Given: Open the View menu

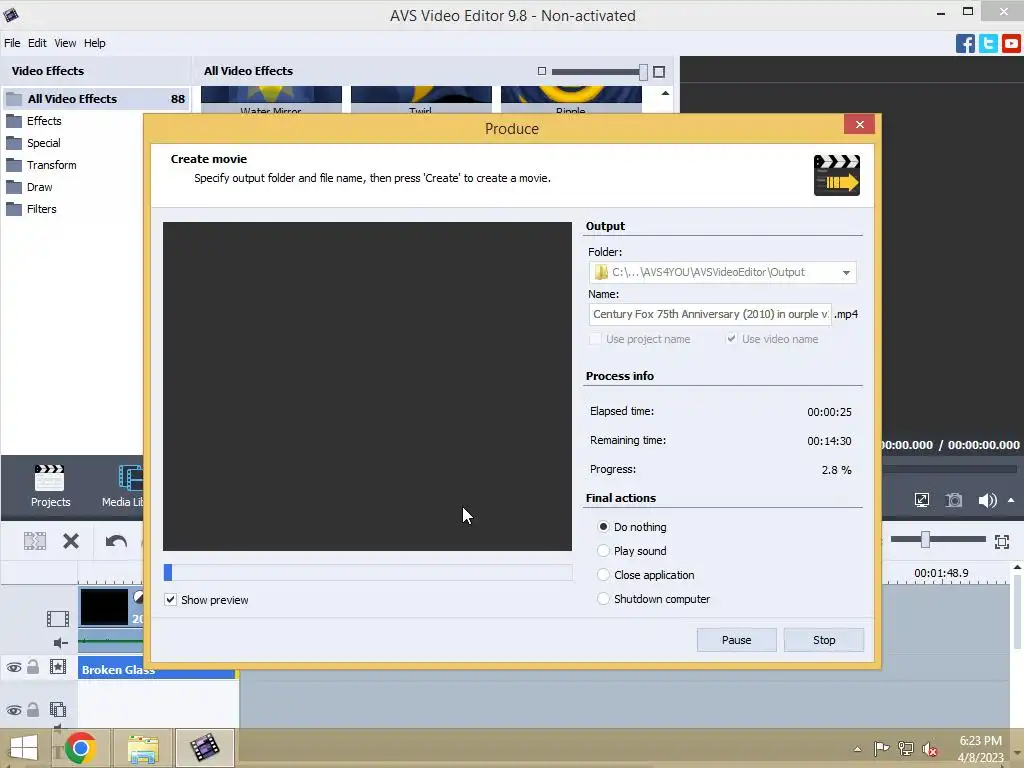Looking at the screenshot, I should pos(65,43).
